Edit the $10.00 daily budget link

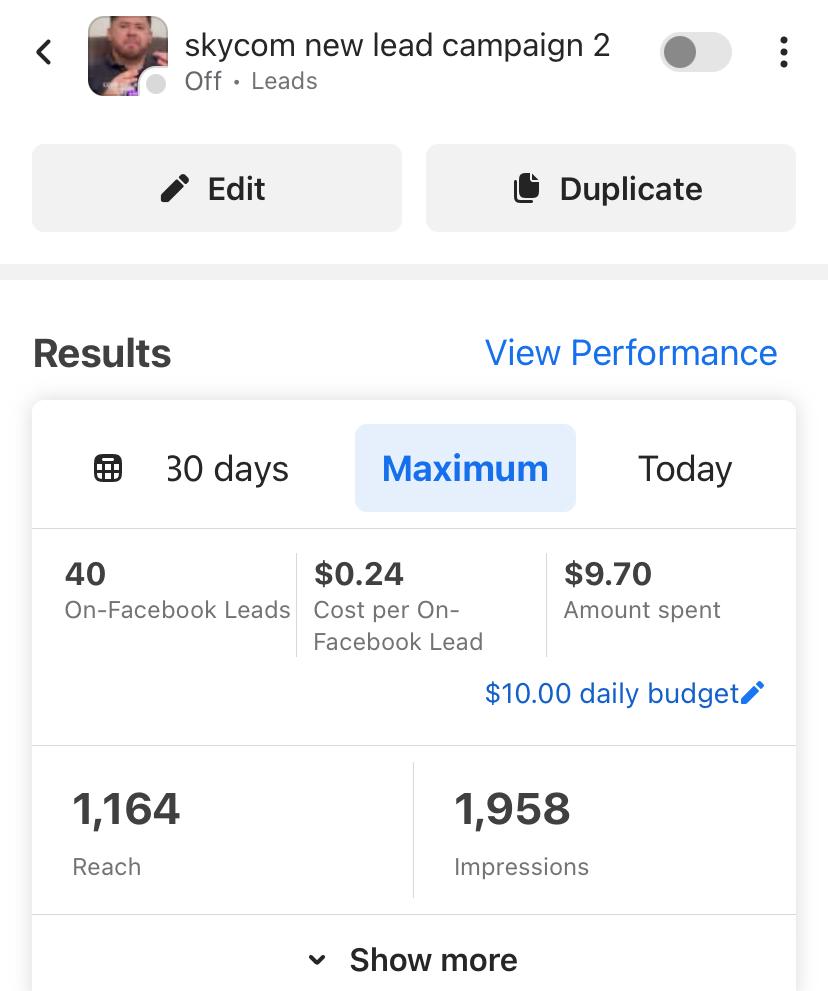(612, 693)
